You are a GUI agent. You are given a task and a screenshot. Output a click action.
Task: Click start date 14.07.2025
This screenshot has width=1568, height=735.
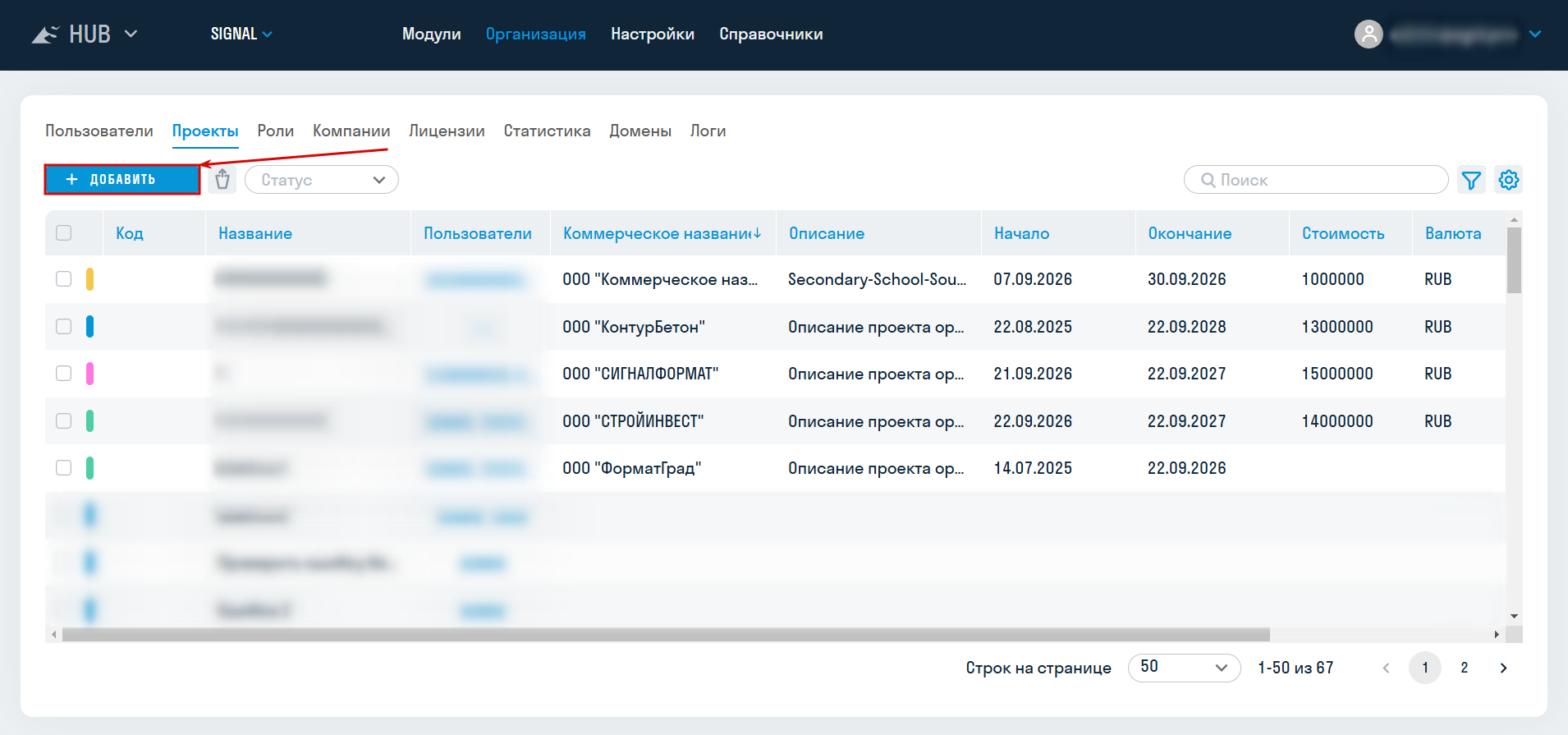point(1033,468)
